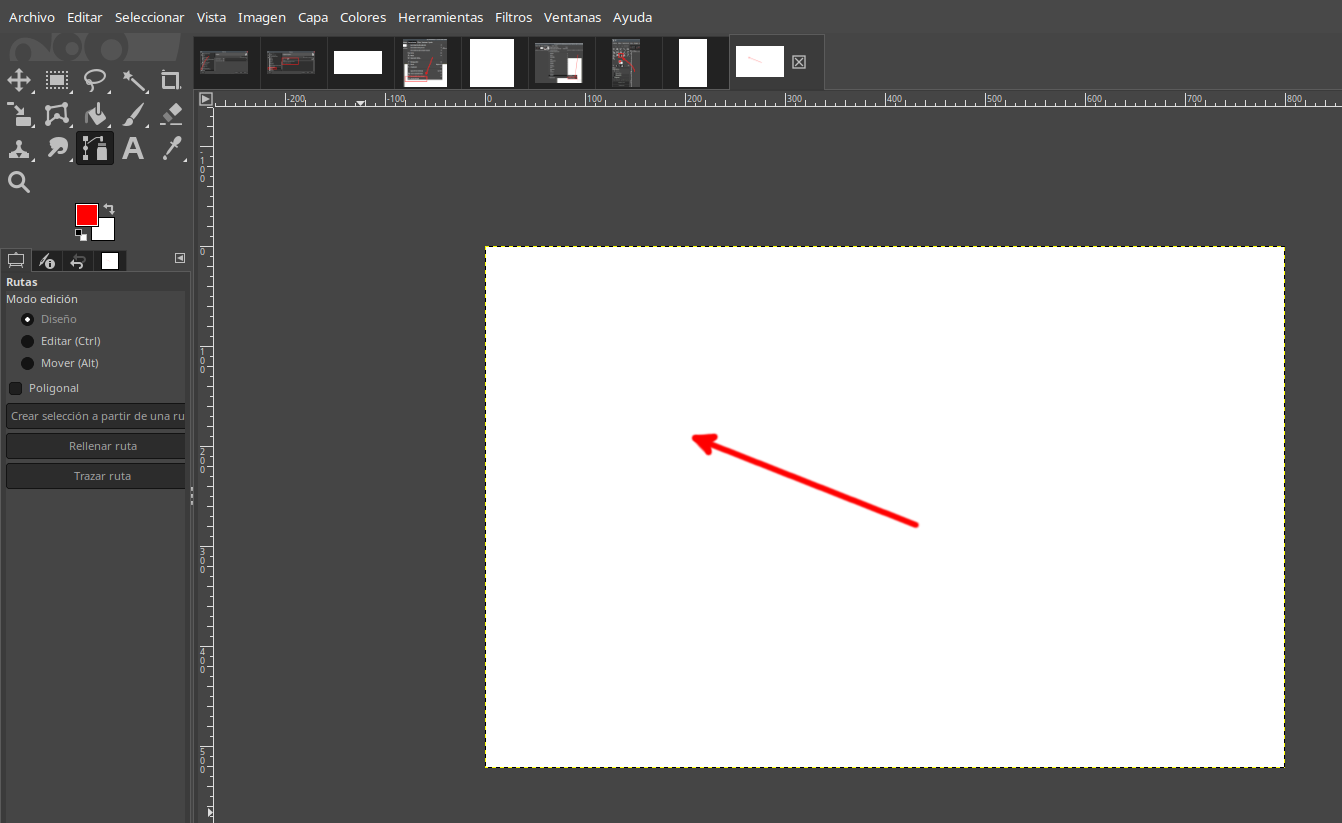Choose the Editar (Ctrl) radio option

pyautogui.click(x=28, y=341)
